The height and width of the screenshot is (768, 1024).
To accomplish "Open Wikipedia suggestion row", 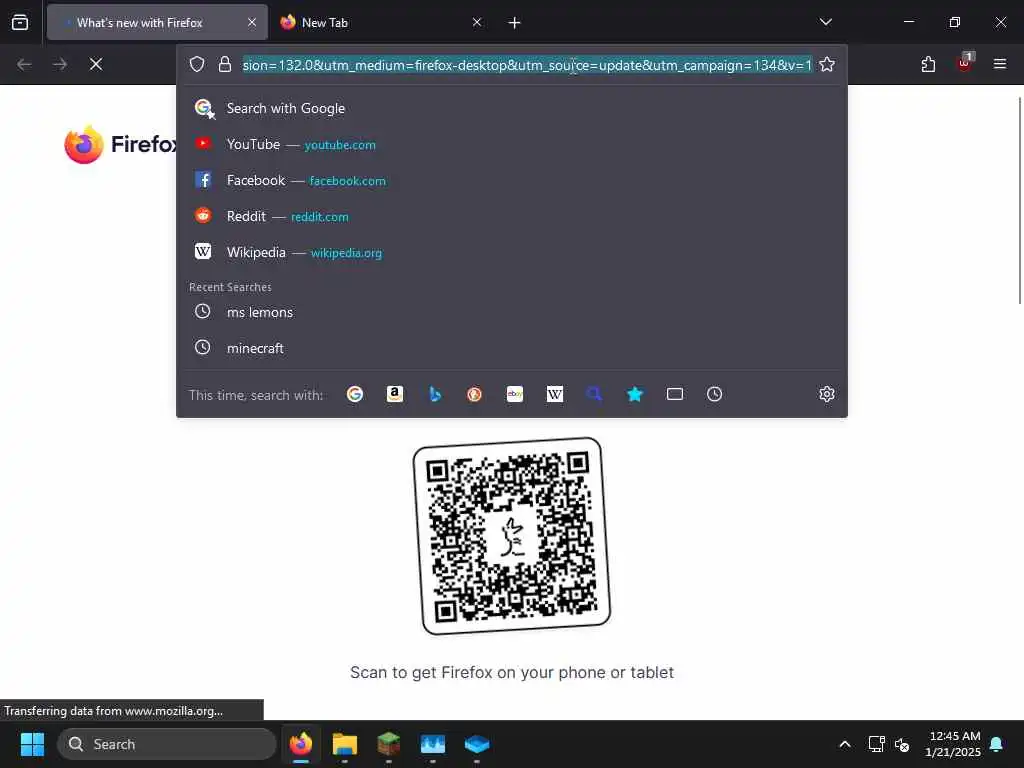I will [512, 252].
